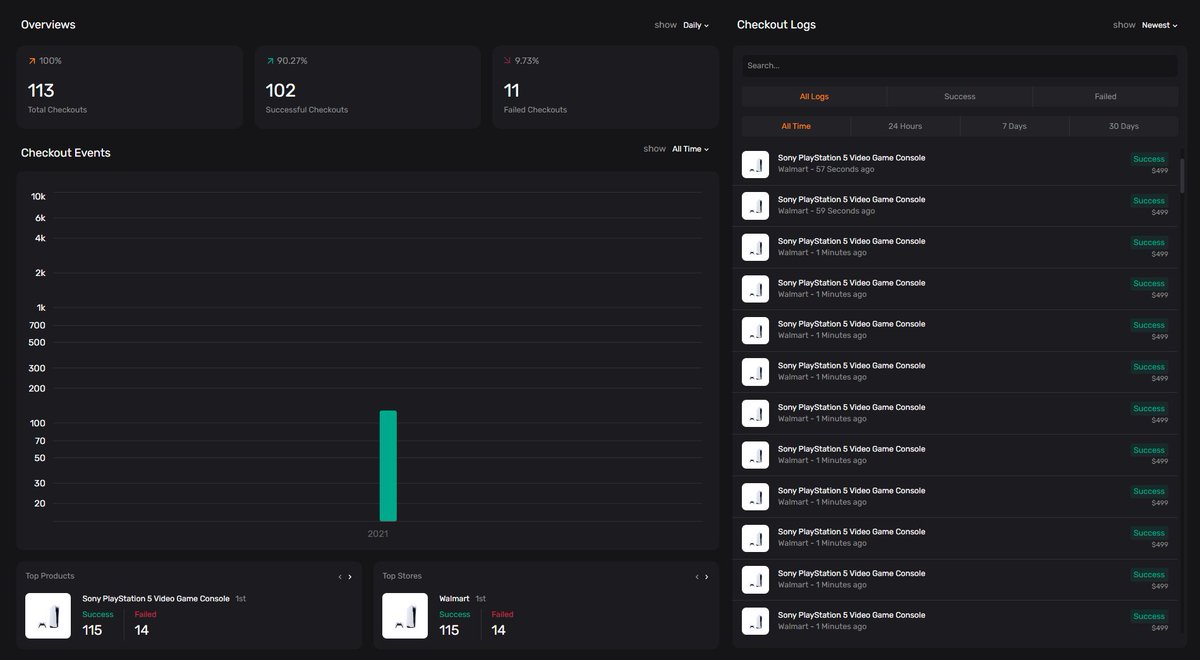Screen dimensions: 1200x660
Task: Click Success badge on the 59 Seconds ago log
Action: tap(1149, 201)
